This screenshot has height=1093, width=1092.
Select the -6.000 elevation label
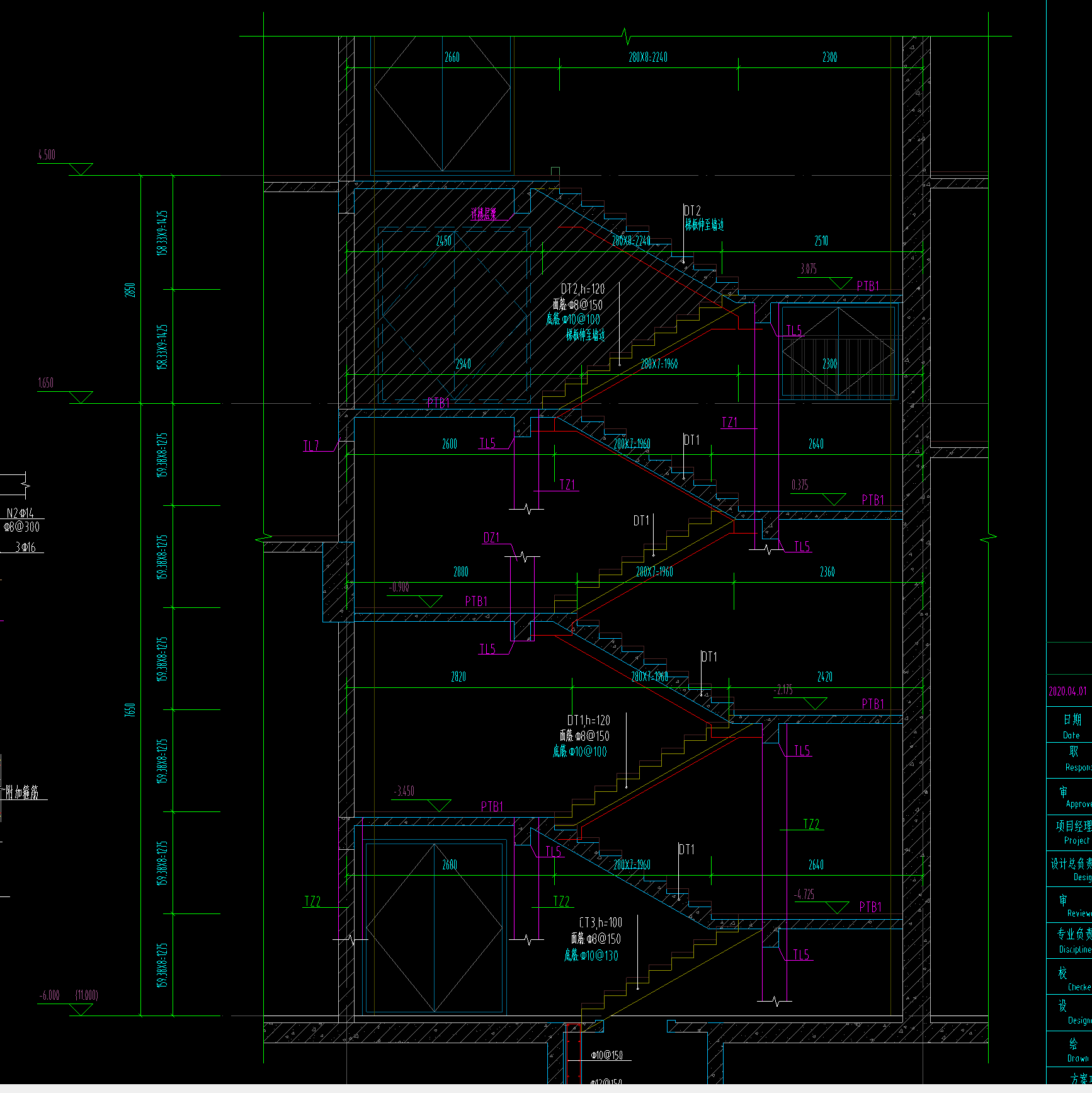coord(50,995)
